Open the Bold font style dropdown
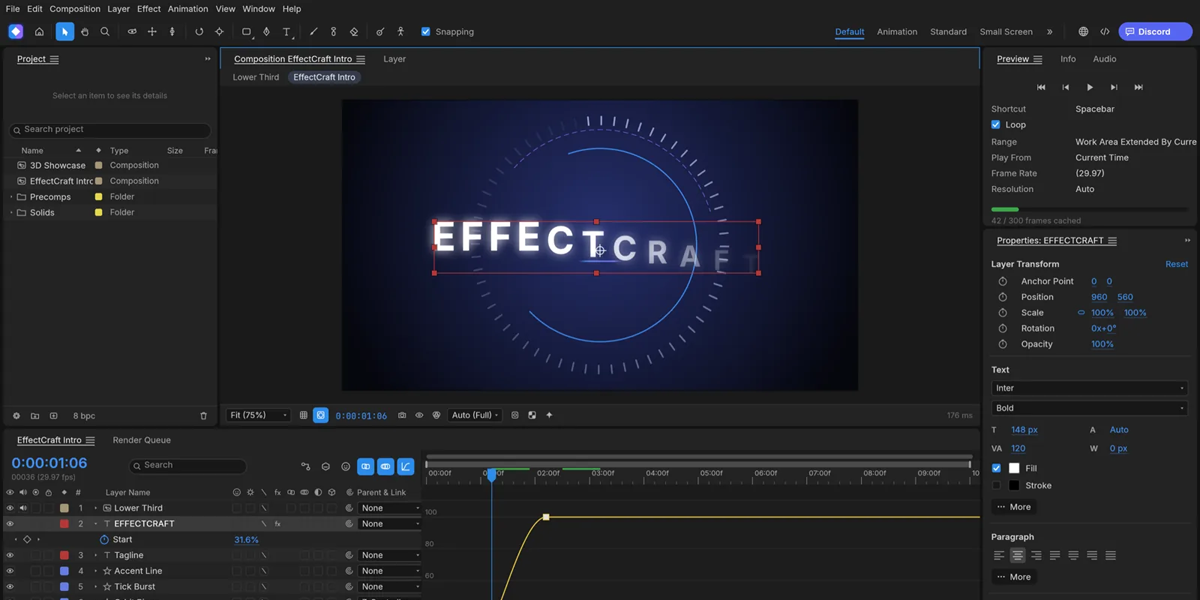This screenshot has width=1200, height=600. pos(1089,408)
